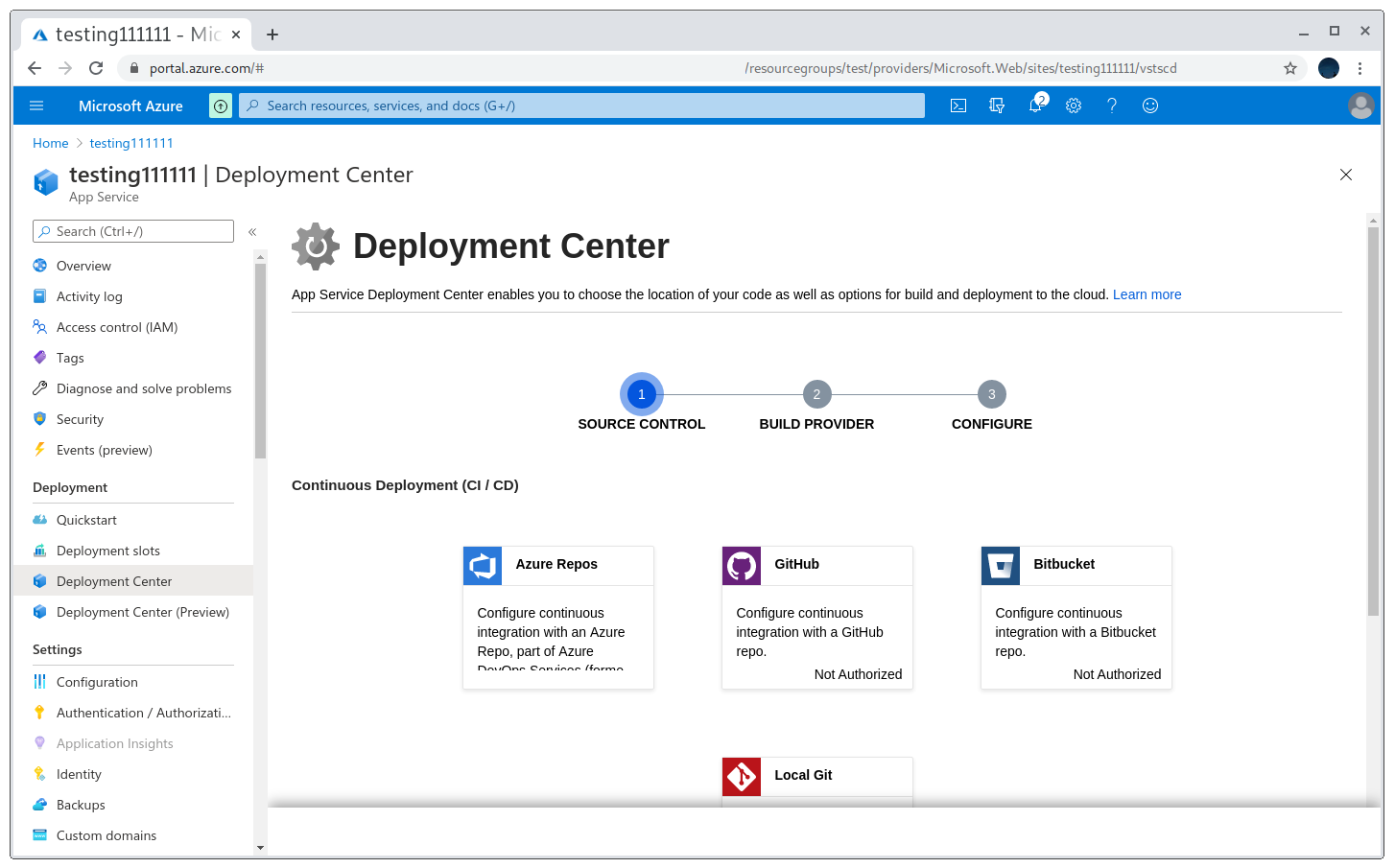Click the Continuous Deployment (CI / CD) heading
The height and width of the screenshot is (868, 1395).
click(405, 485)
